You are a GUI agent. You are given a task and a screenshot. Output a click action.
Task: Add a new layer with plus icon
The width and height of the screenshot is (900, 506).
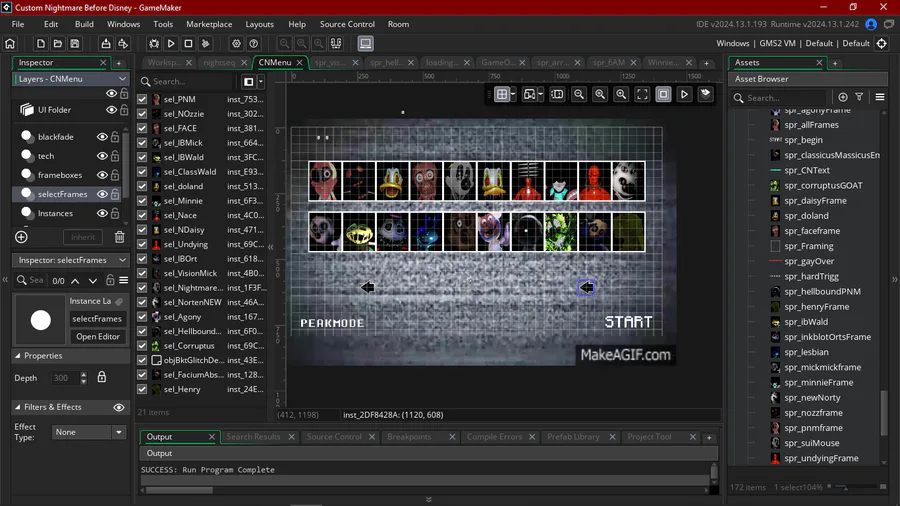pos(21,237)
